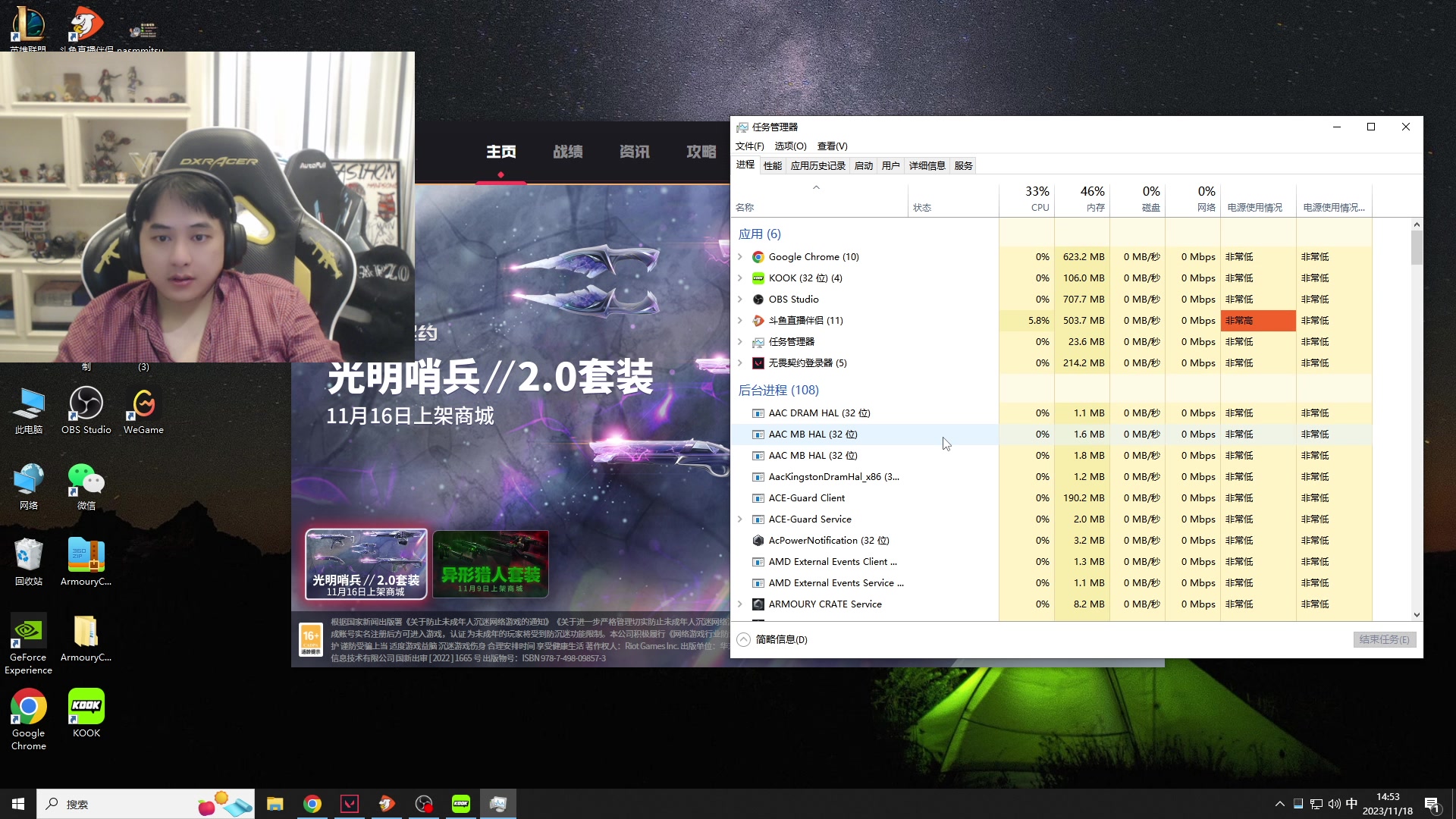Open the Windows Start menu

click(18, 804)
